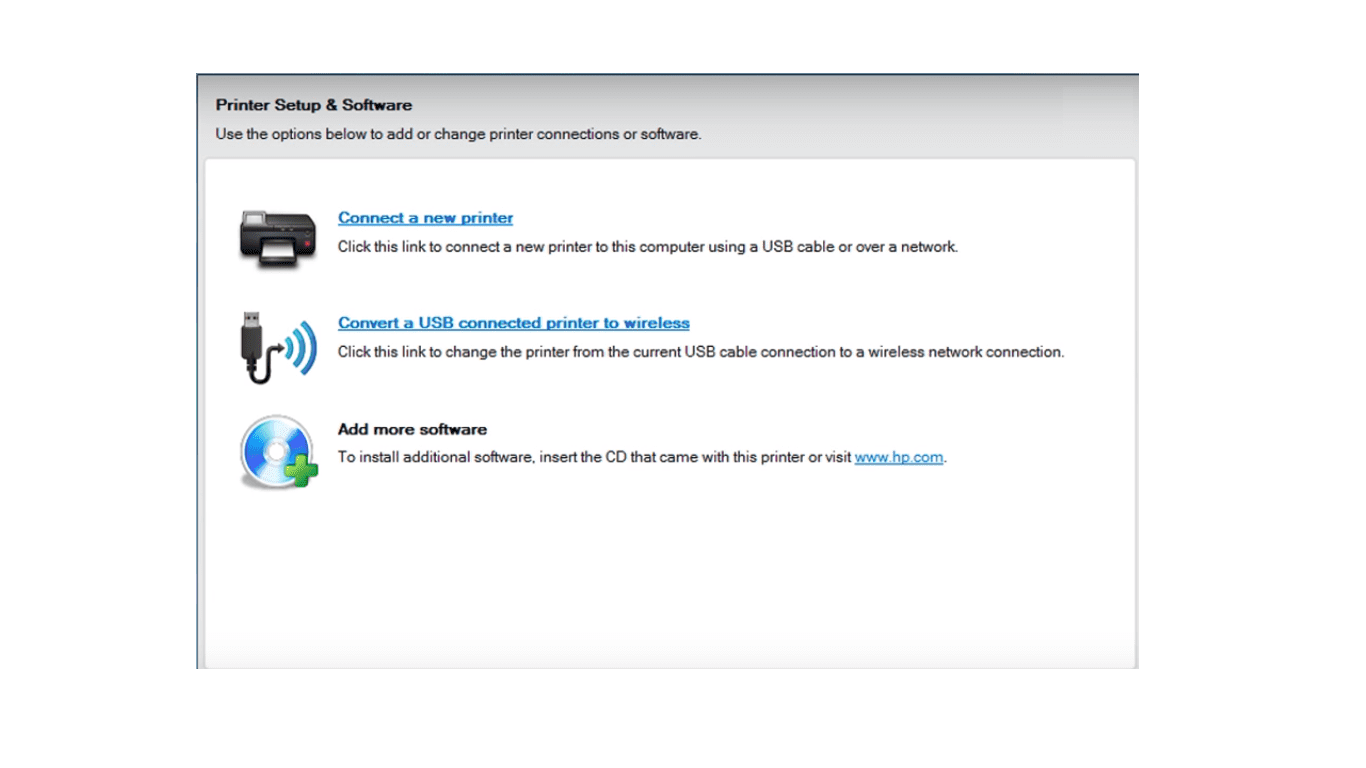Click the black printer icon
Screen dimensions: 1366x768
tap(278, 237)
